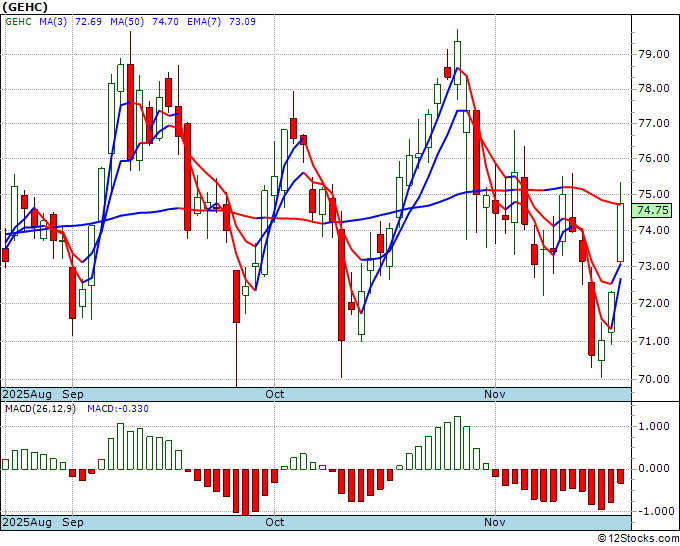Click the (GEHC) chart title
Image resolution: width=680 pixels, height=546 pixels.
pyautogui.click(x=25, y=7)
